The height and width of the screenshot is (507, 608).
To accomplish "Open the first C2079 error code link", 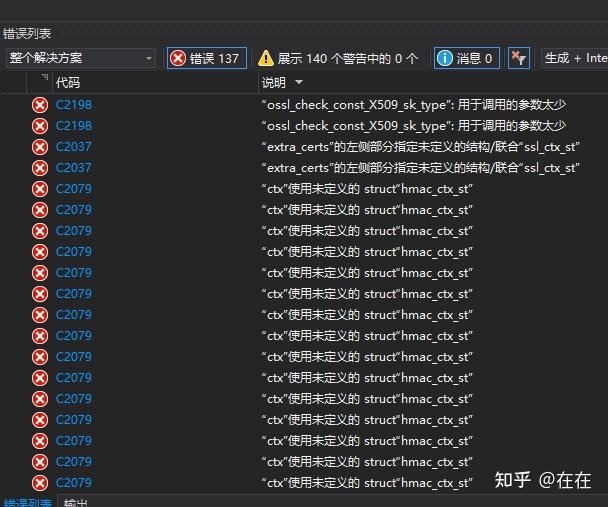I will (x=74, y=188).
